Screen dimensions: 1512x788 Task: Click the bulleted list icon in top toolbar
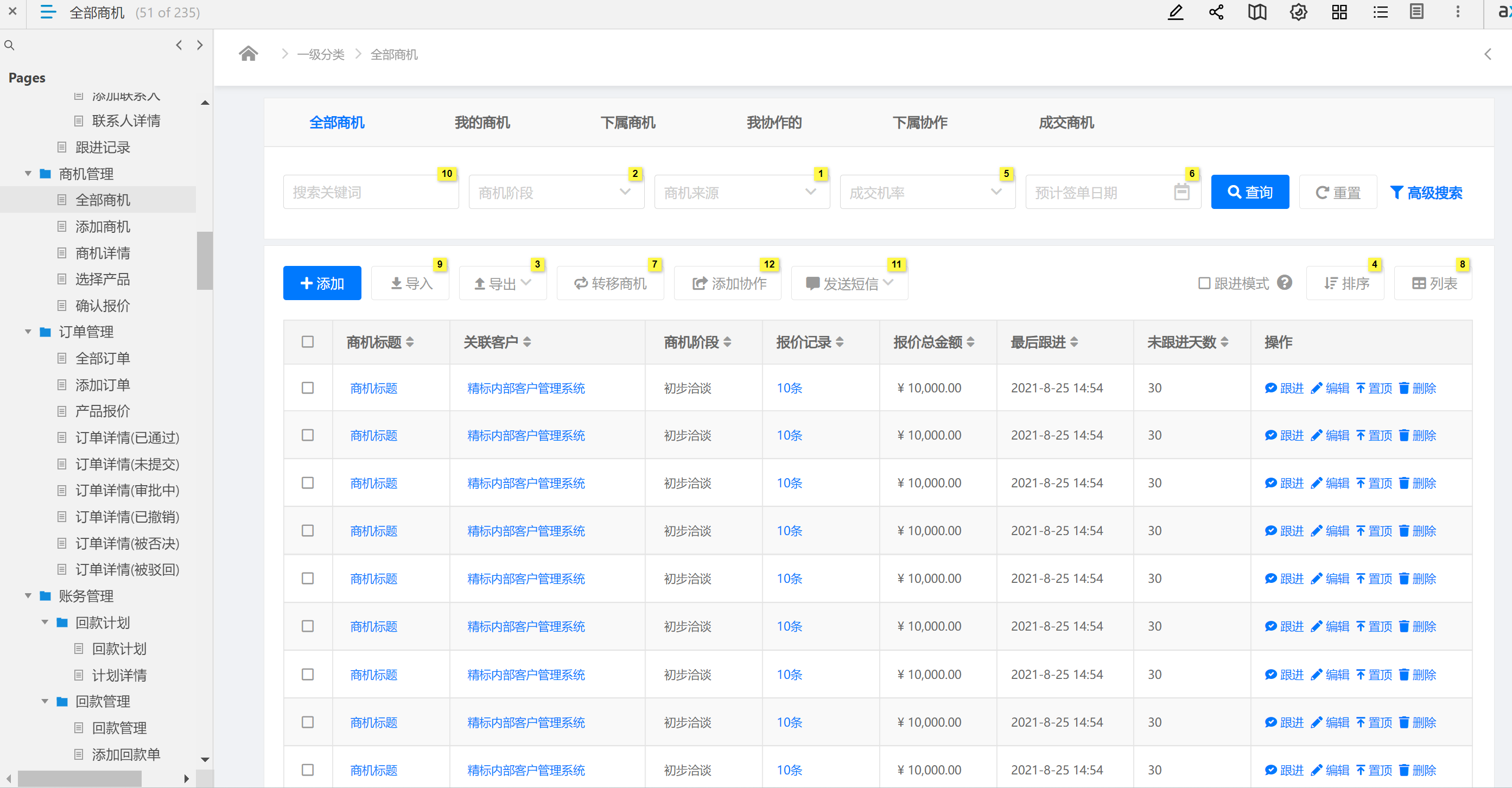point(1381,12)
